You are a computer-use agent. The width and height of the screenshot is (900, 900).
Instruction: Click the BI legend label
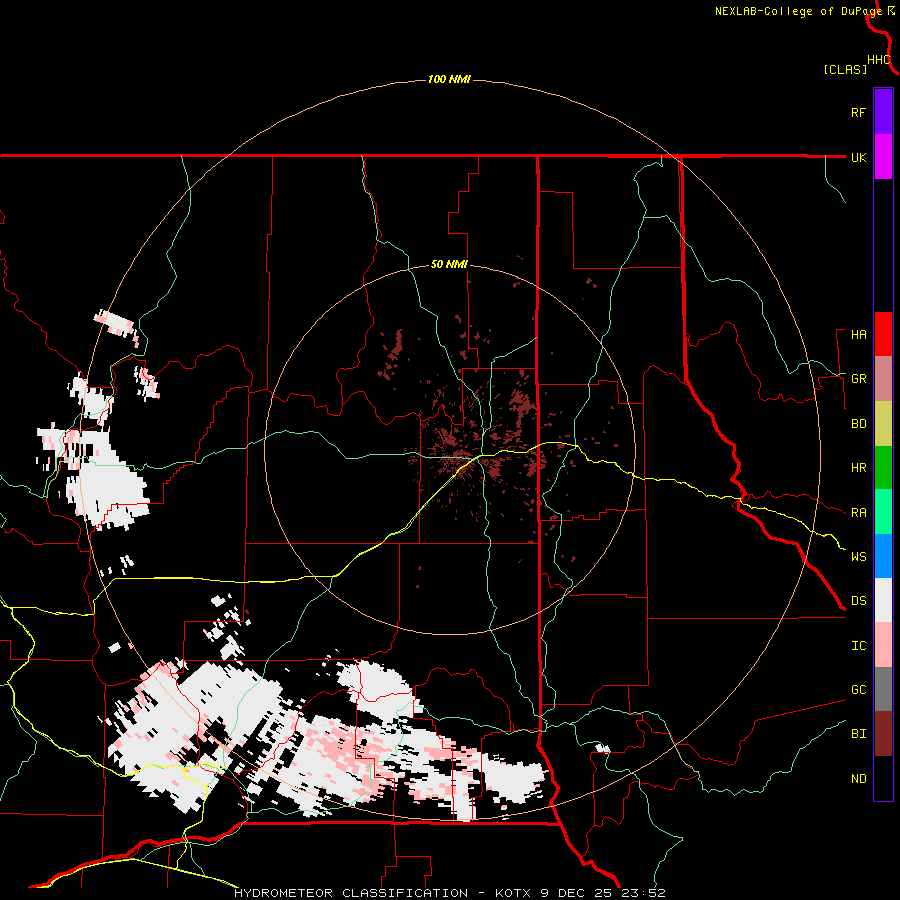[x=858, y=734]
